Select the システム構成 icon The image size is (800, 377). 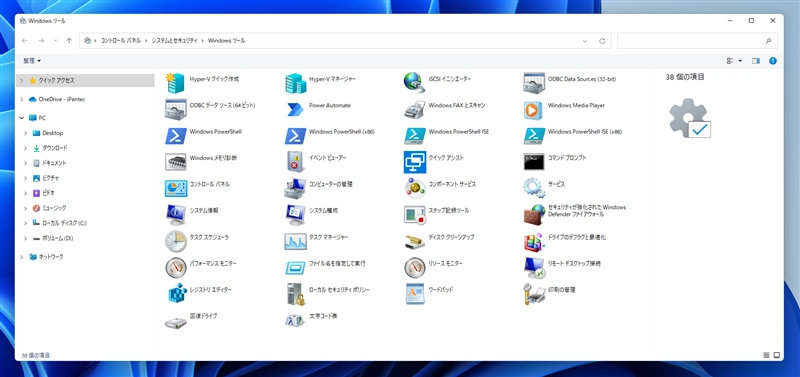pyautogui.click(x=295, y=215)
